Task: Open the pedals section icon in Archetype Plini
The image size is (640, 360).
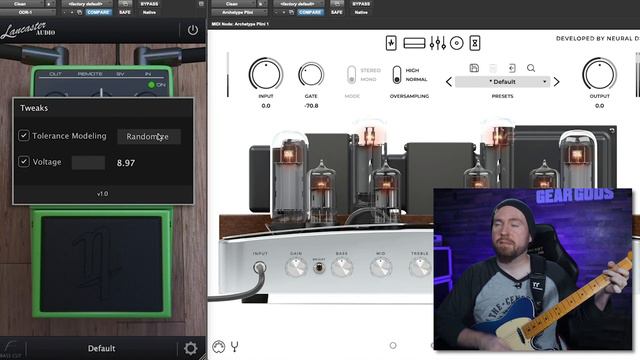Action: click(x=391, y=43)
